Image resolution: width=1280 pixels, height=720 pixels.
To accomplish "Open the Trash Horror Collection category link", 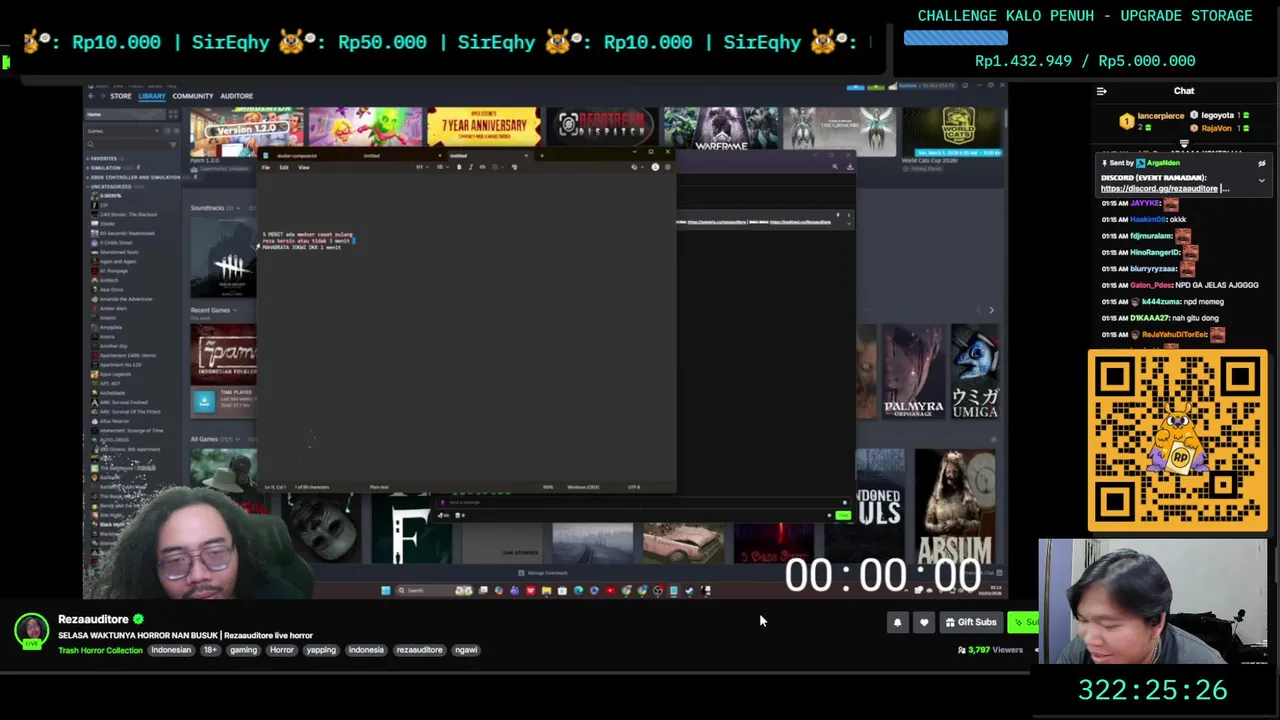I will (100, 650).
